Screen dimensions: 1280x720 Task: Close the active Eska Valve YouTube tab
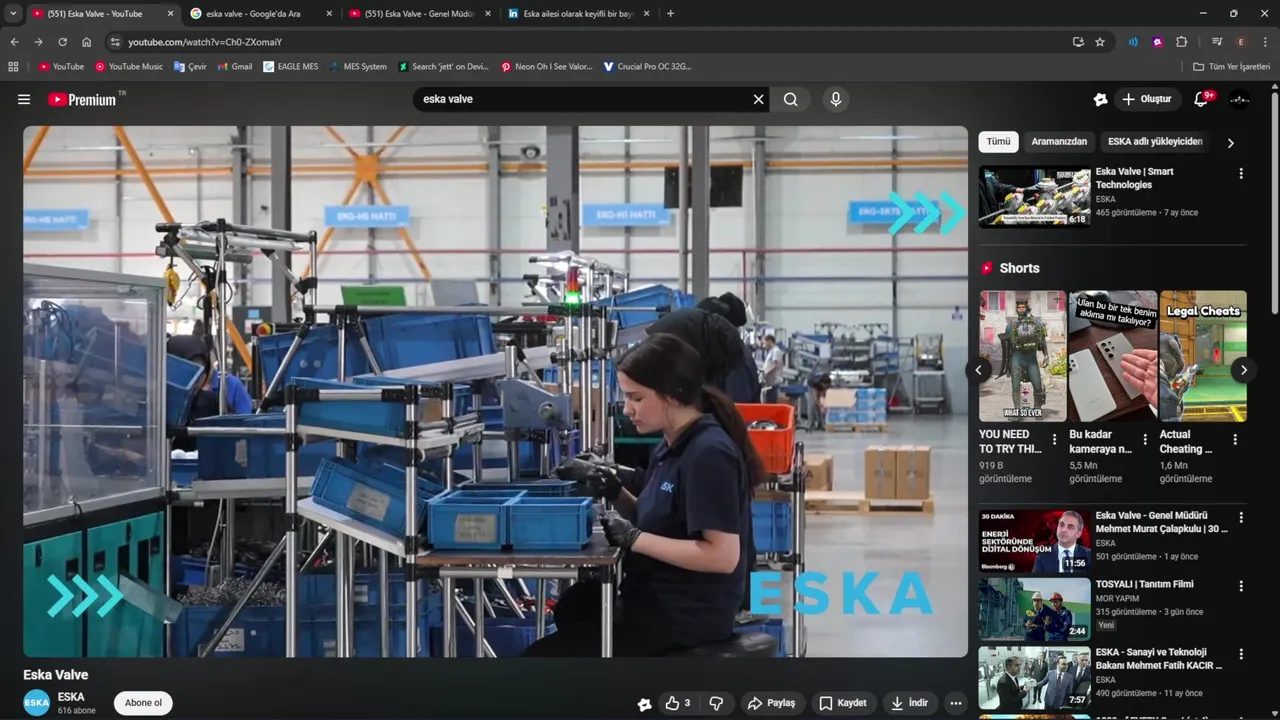170,13
